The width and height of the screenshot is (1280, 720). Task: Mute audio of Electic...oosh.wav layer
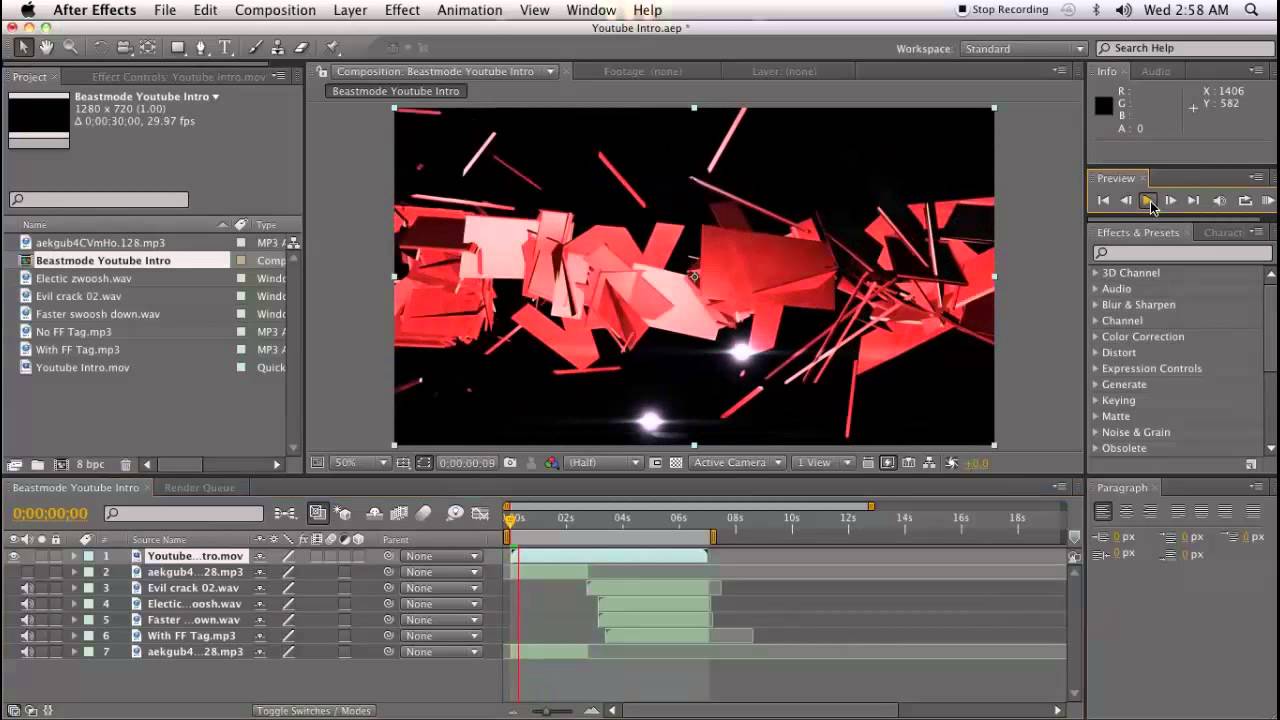coord(28,604)
